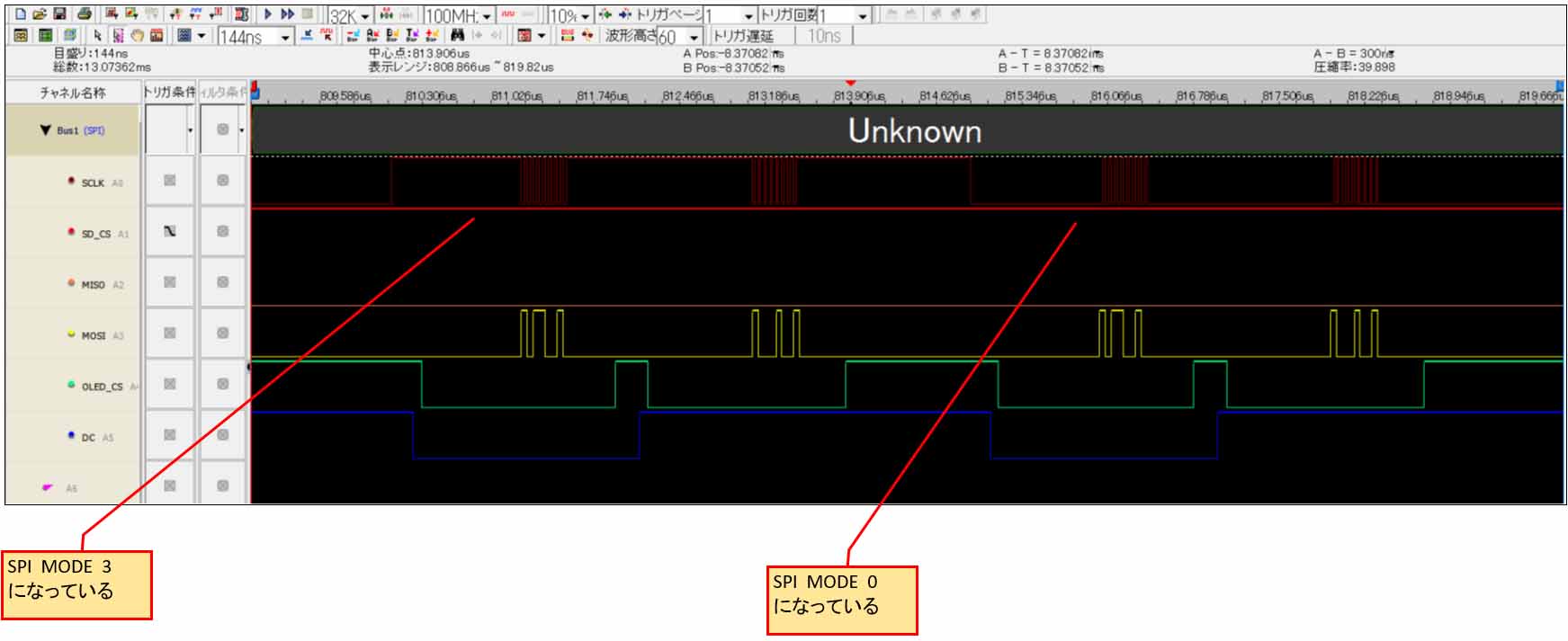1568x641 pixels.
Task: Select the hand pan tool
Action: pyautogui.click(x=137, y=35)
